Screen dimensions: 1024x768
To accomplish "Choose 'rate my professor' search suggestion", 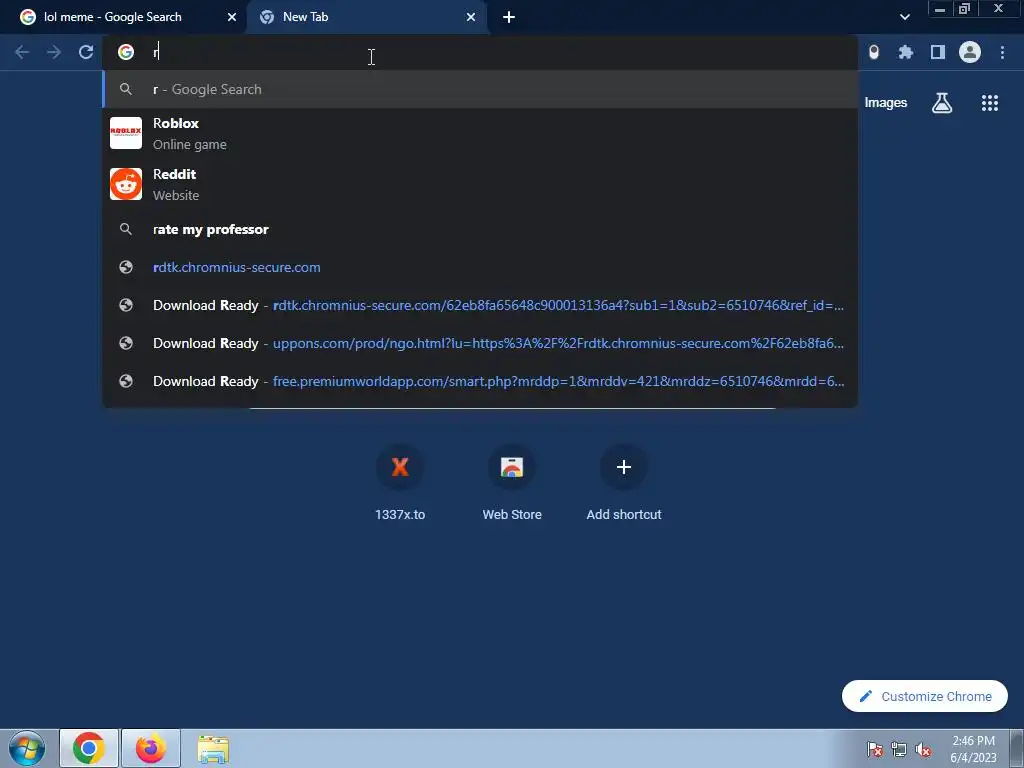I will pyautogui.click(x=480, y=229).
